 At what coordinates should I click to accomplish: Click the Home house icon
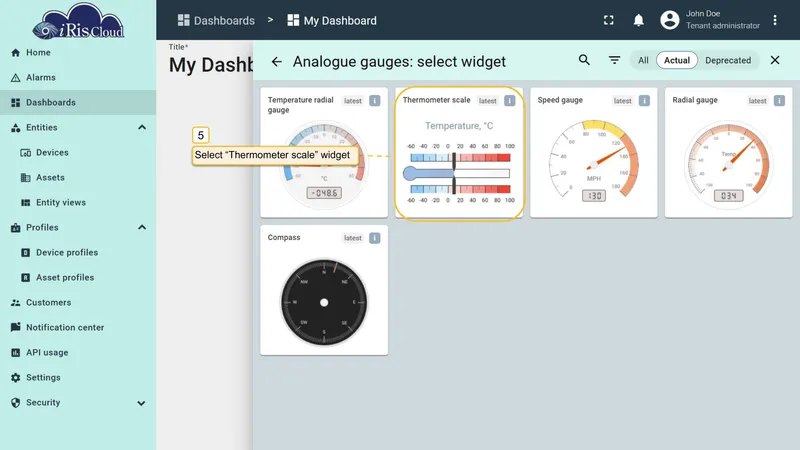15,53
